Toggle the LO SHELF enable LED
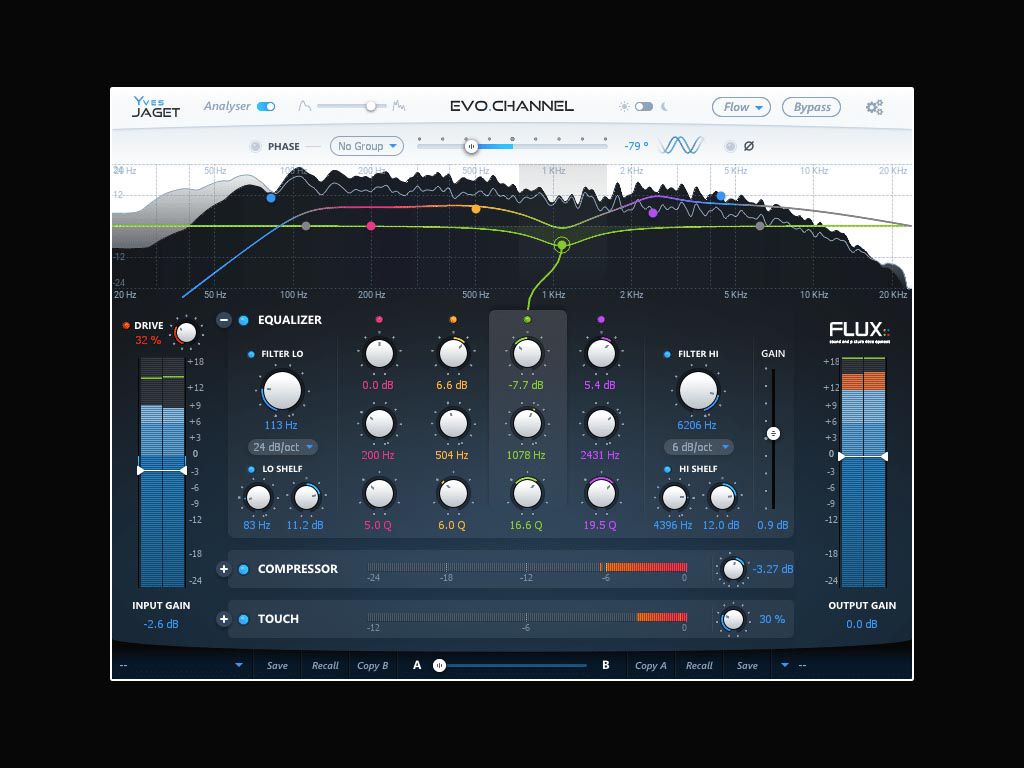 [251, 469]
